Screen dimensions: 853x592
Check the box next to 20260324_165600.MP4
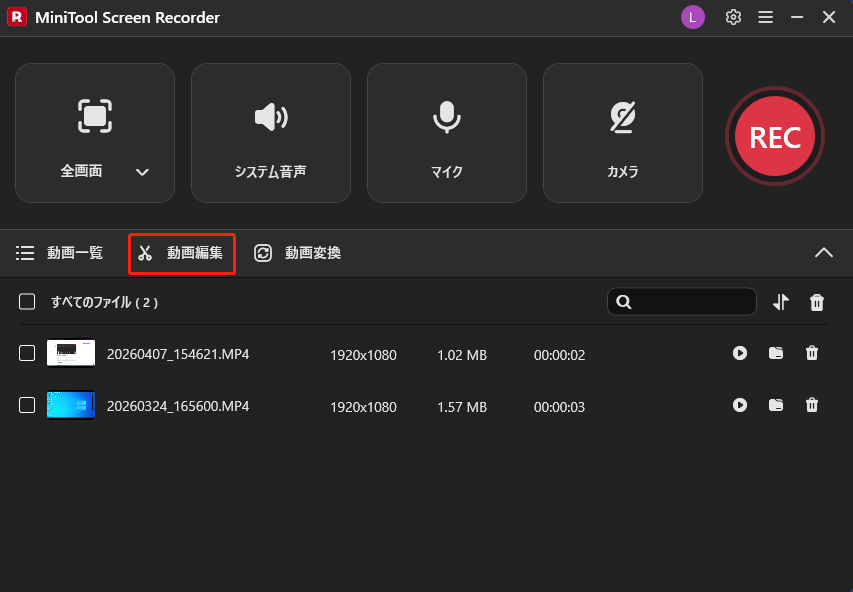click(x=27, y=405)
